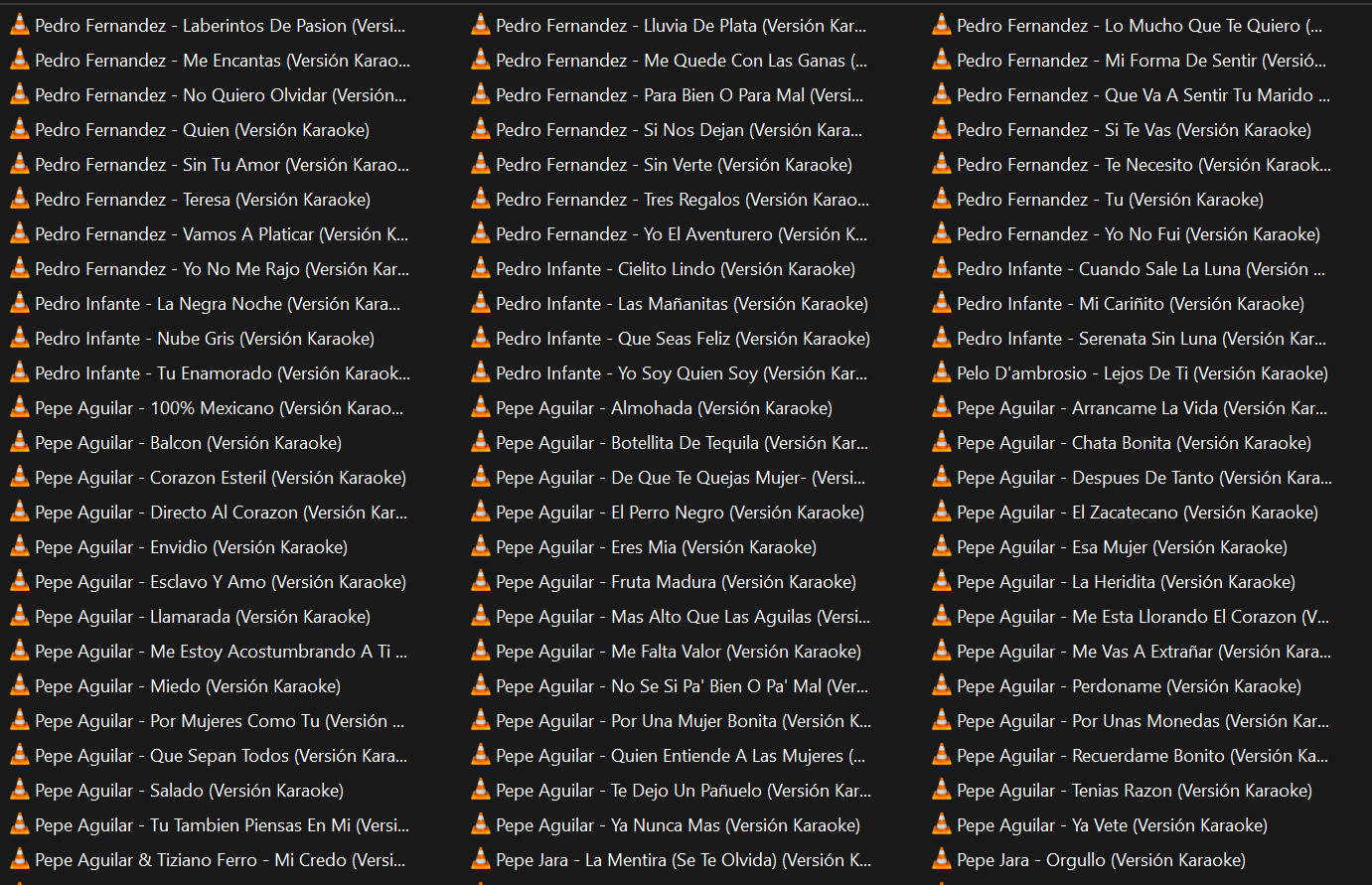The width and height of the screenshot is (1372, 885).
Task: Select Pepe Aguilar - Perdoname karaoke file
Action: click(x=1129, y=686)
